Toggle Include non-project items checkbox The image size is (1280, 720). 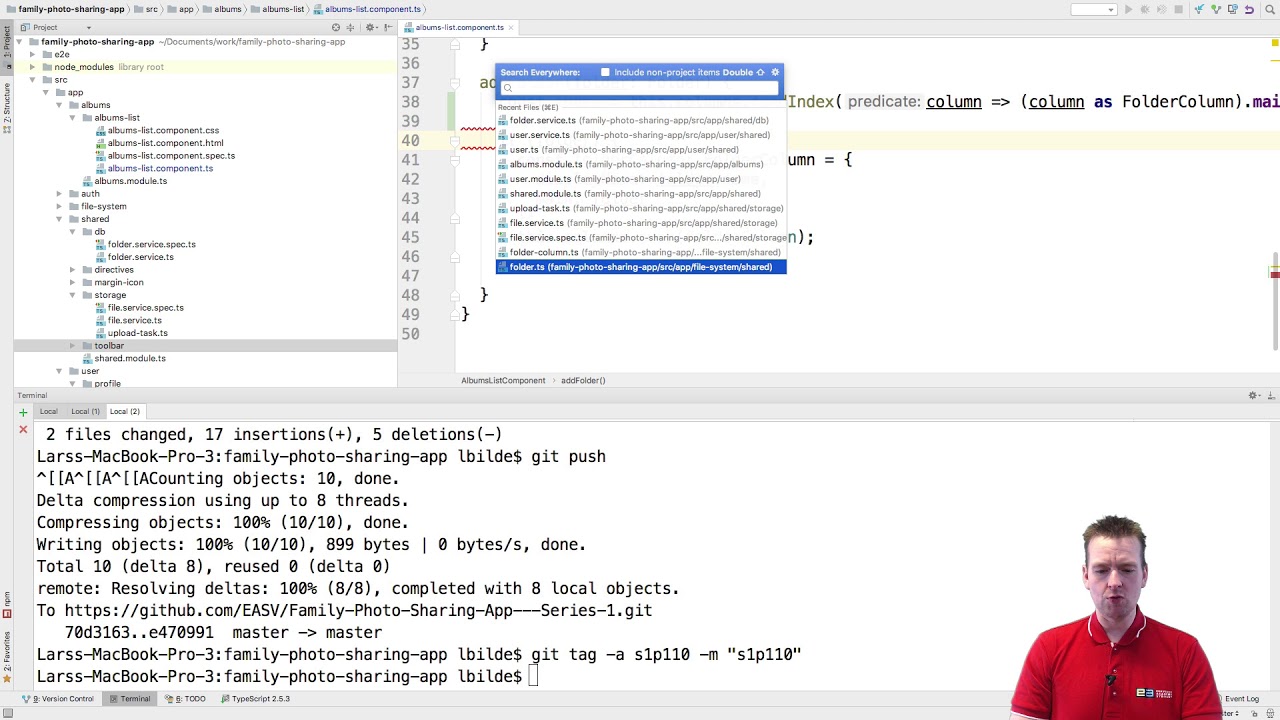coord(605,72)
